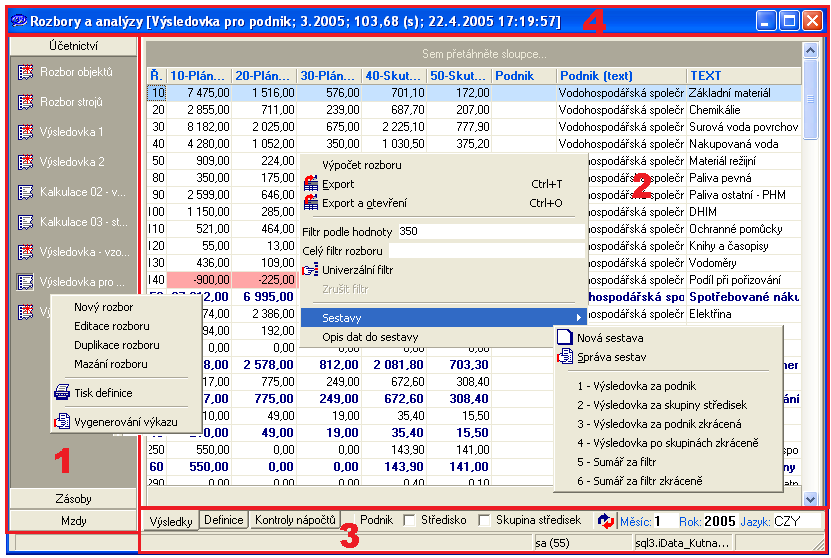The image size is (831, 558).
Task: Click the Tisk definice printer icon
Action: pyautogui.click(x=62, y=393)
